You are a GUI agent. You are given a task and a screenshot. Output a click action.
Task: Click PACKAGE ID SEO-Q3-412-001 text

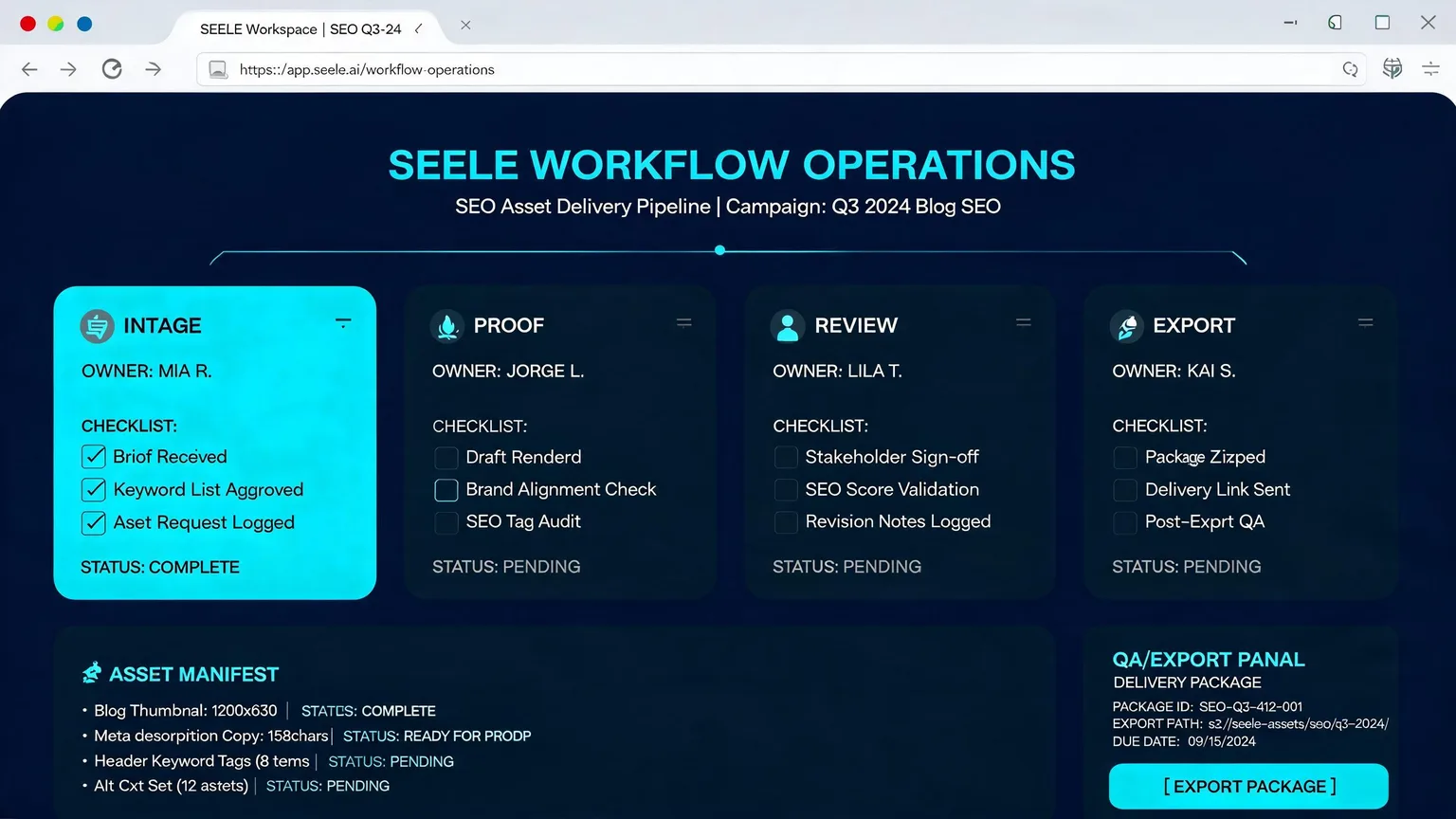pyautogui.click(x=1208, y=707)
